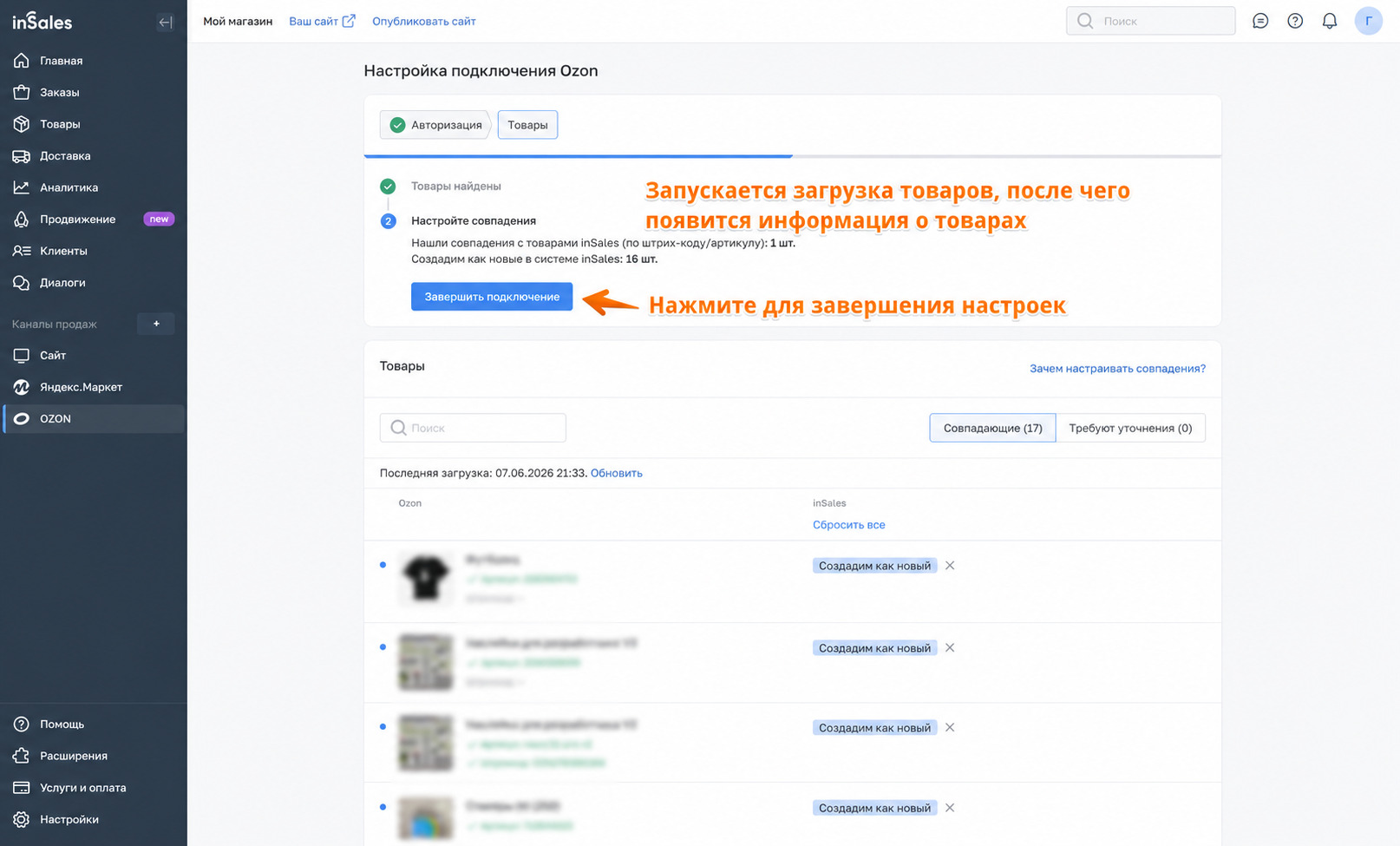The height and width of the screenshot is (846, 1400).
Task: Click the new badge next to Продвижение
Action: pyautogui.click(x=159, y=220)
